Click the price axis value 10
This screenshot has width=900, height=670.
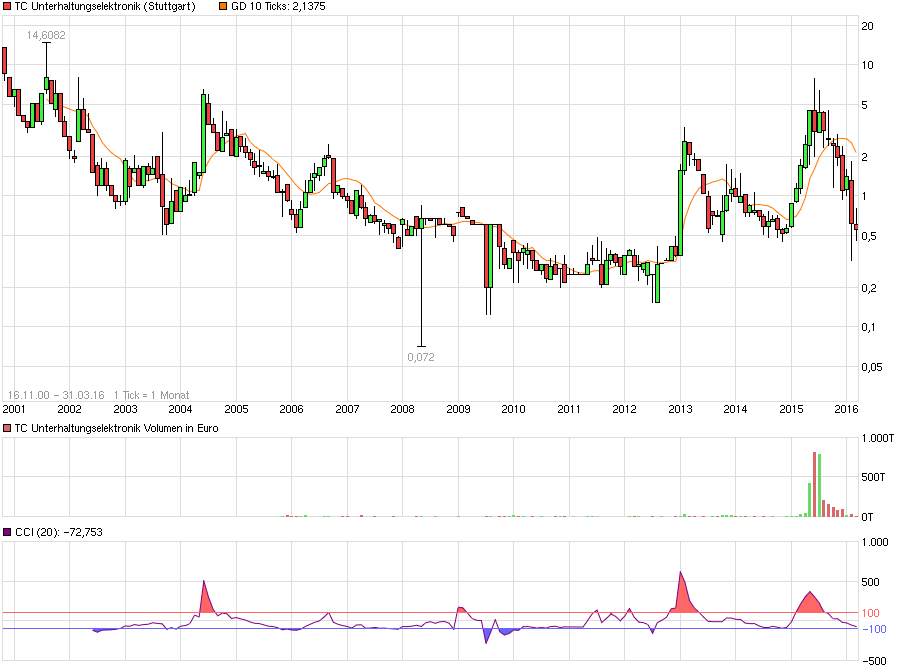(x=868, y=65)
